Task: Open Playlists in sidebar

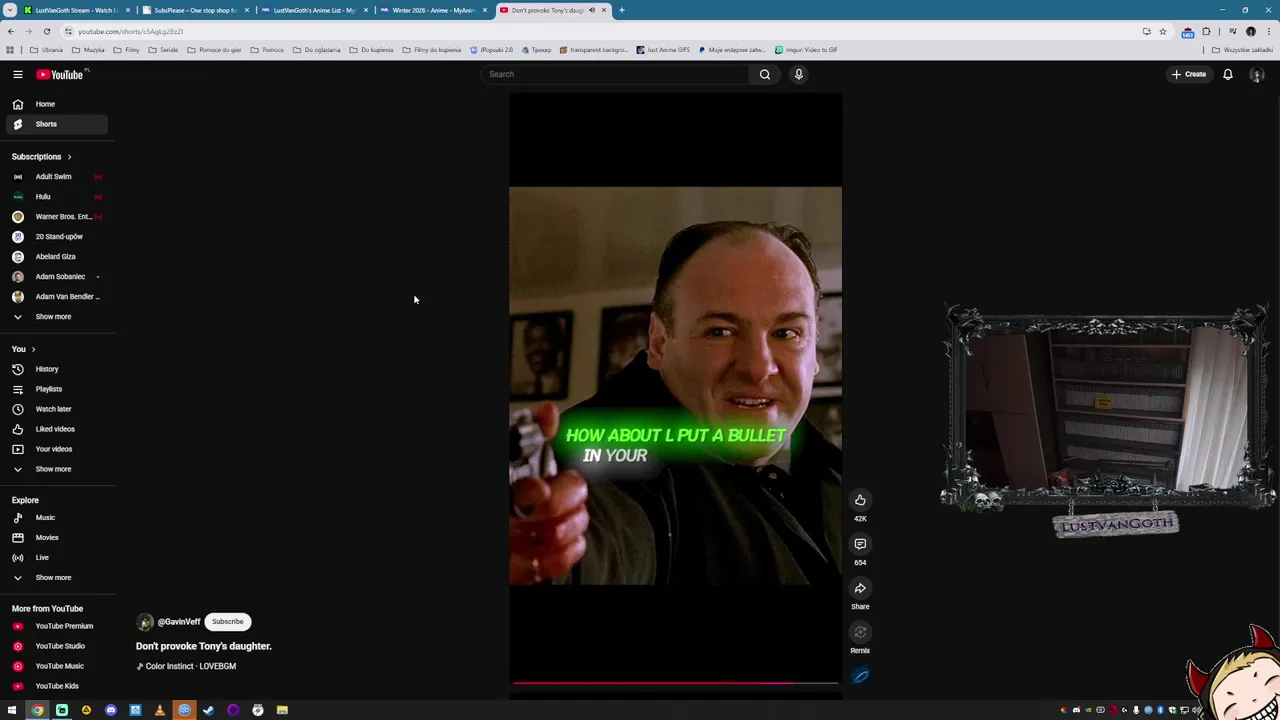Action: tap(57, 389)
